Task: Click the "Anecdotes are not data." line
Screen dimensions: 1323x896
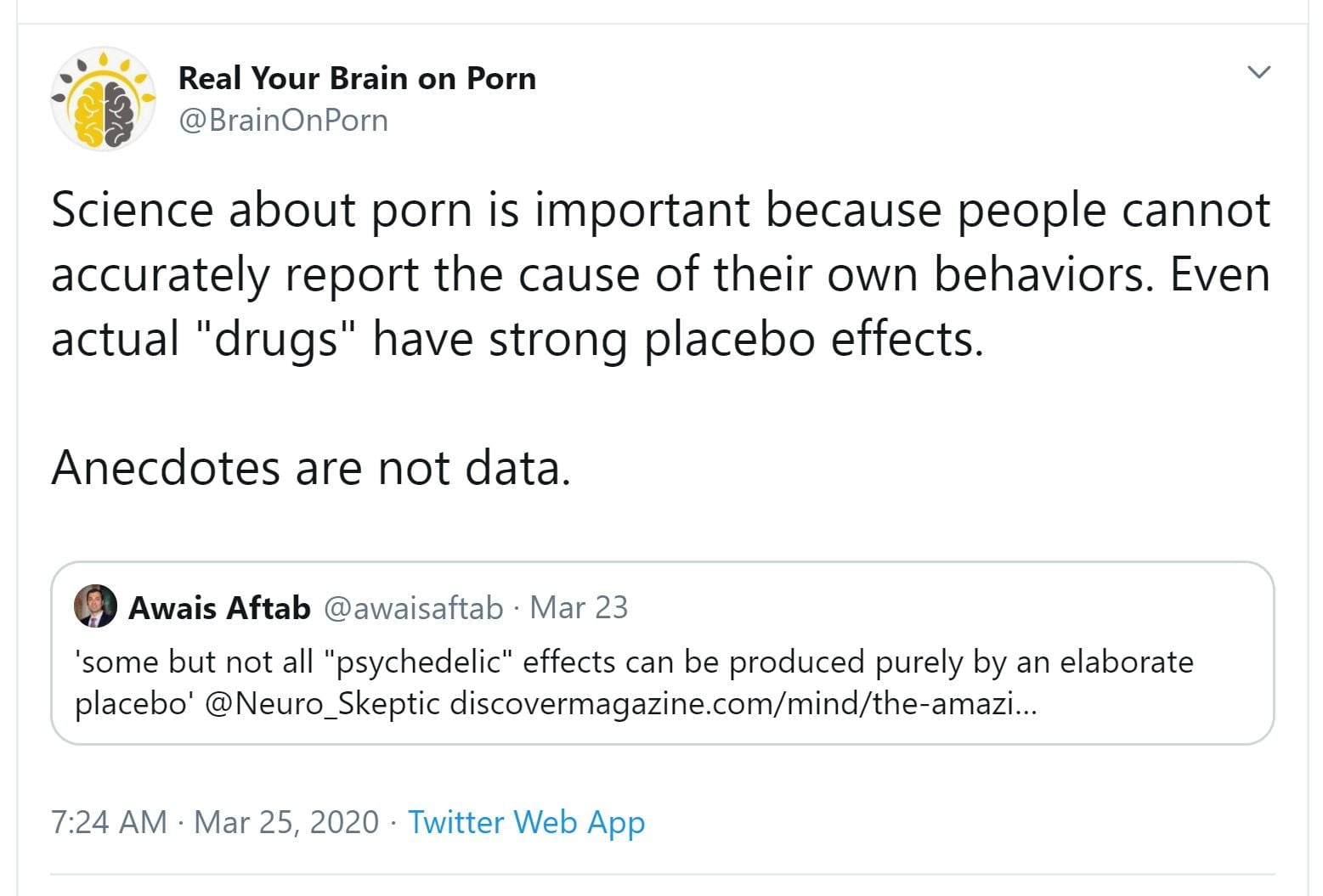Action: (311, 467)
